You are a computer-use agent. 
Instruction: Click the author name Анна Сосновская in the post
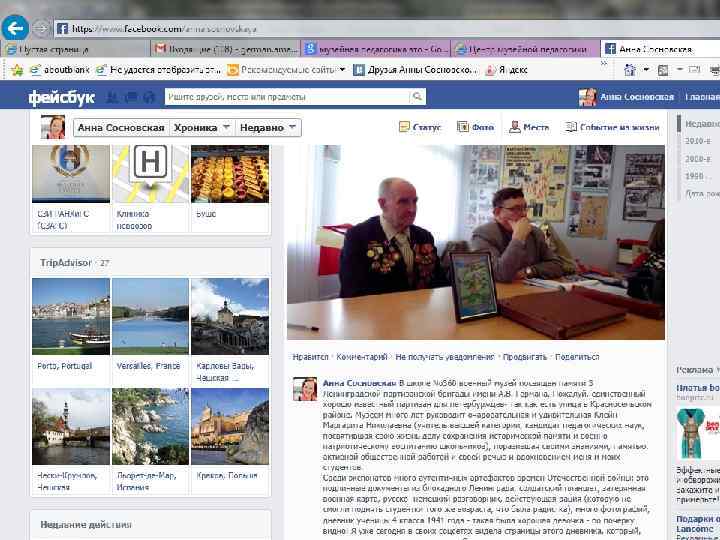pyautogui.click(x=359, y=383)
